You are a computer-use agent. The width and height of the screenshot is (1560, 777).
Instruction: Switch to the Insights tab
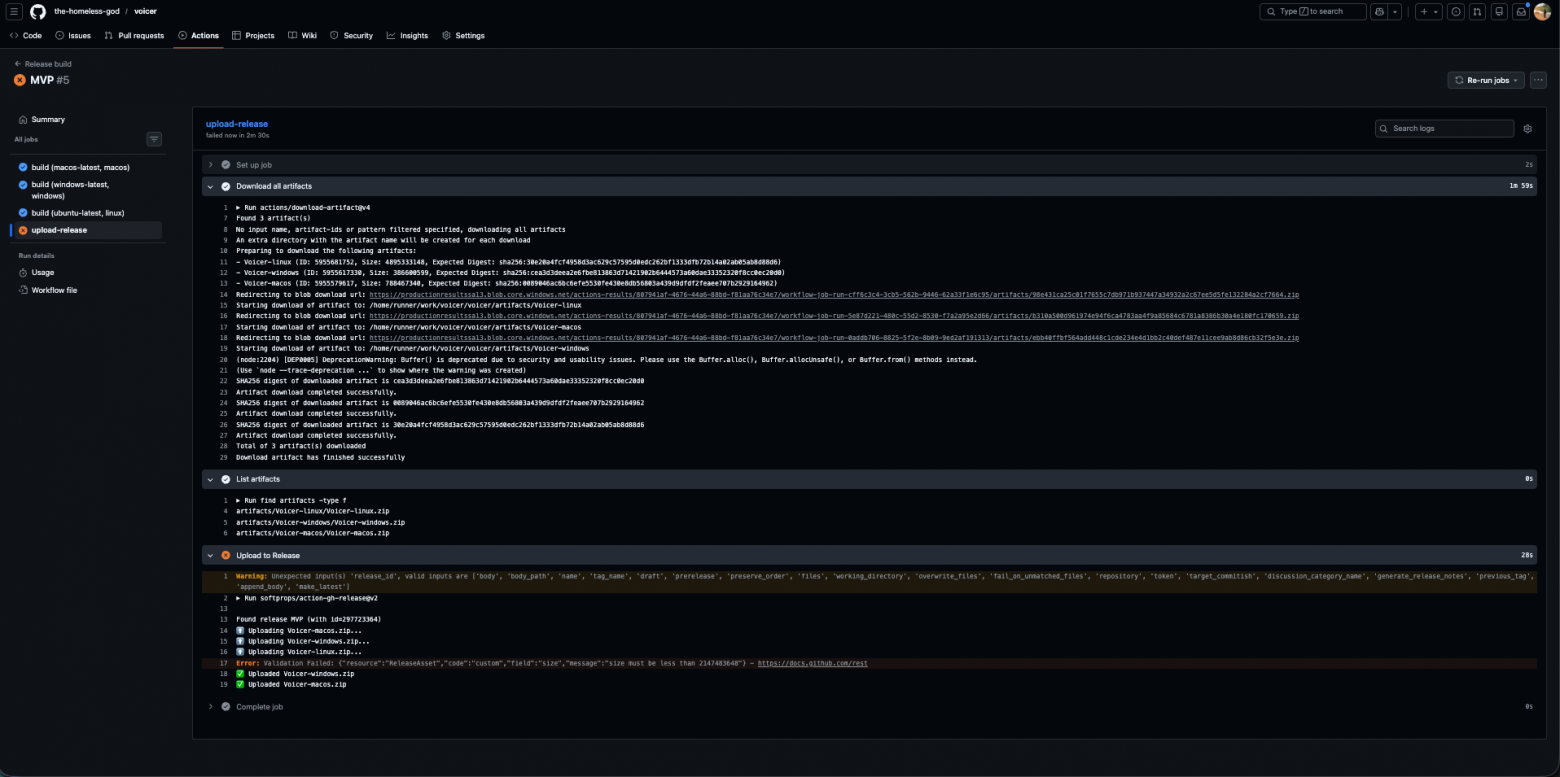[x=407, y=35]
